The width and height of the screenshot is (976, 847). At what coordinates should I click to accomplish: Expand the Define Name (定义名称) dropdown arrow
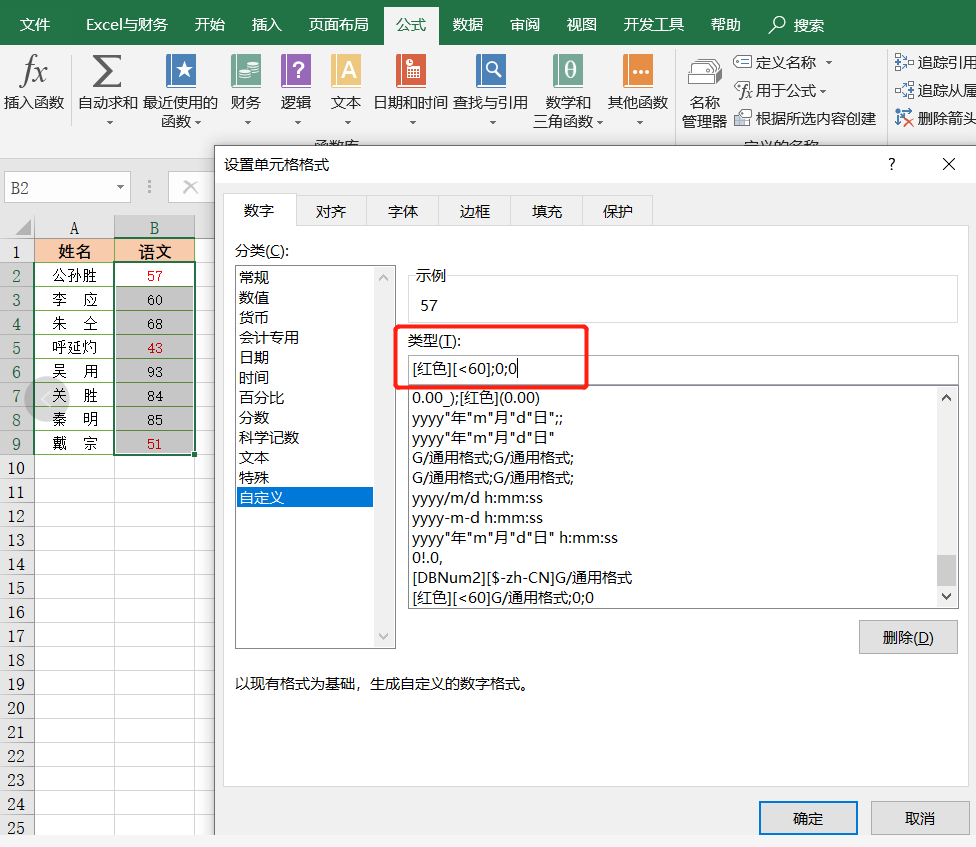pos(828,62)
